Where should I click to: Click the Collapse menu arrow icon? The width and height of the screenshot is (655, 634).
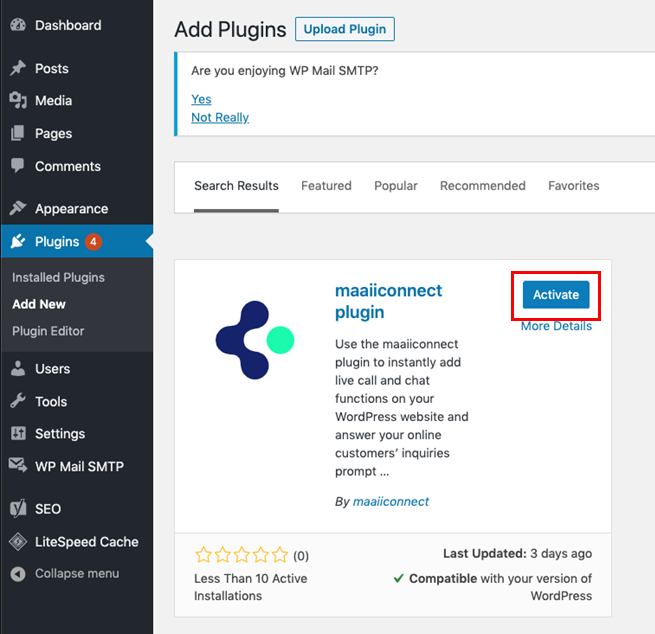[x=18, y=574]
